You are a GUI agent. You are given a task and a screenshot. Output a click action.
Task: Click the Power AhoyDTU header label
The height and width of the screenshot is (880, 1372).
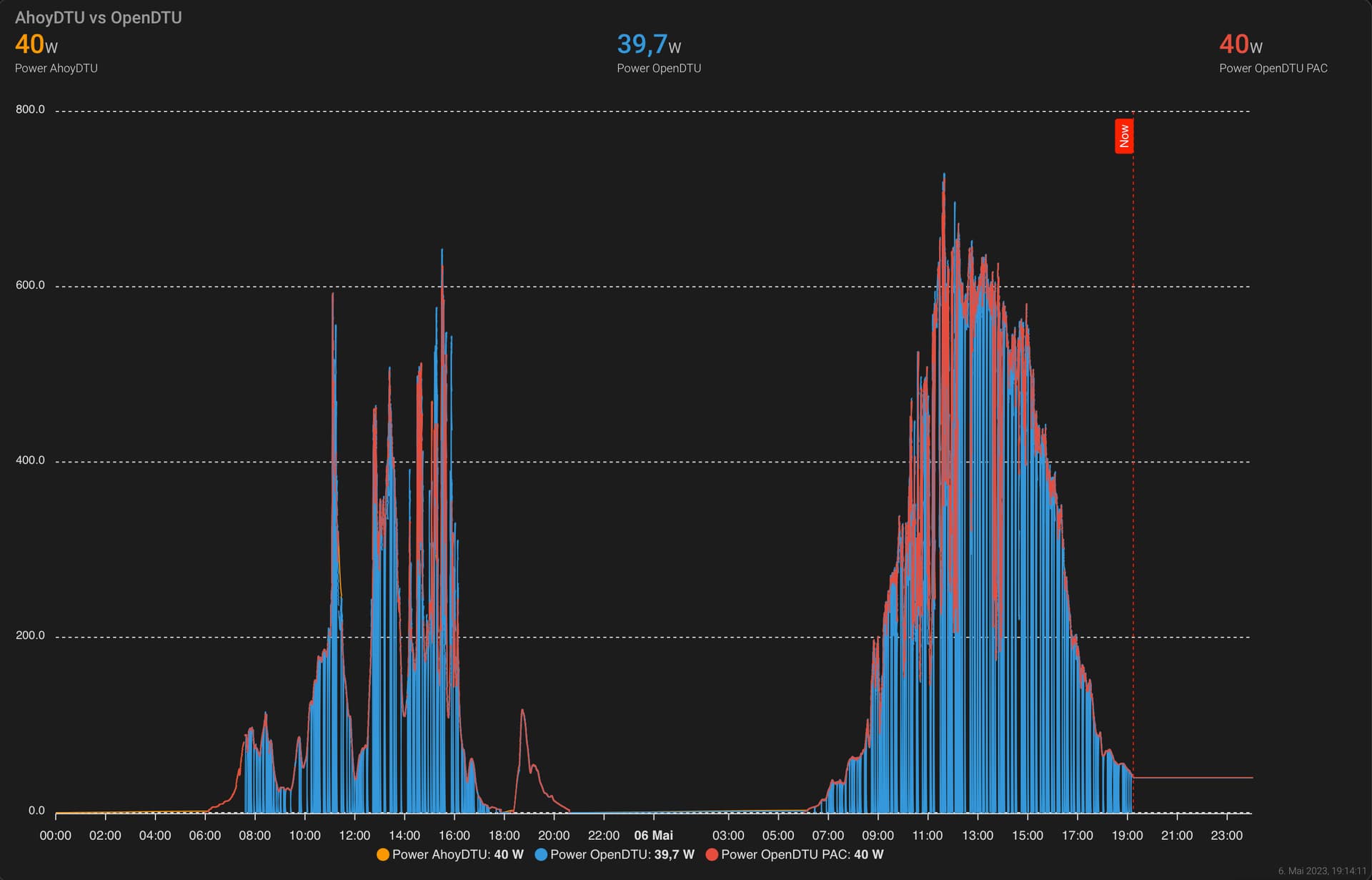tap(56, 69)
